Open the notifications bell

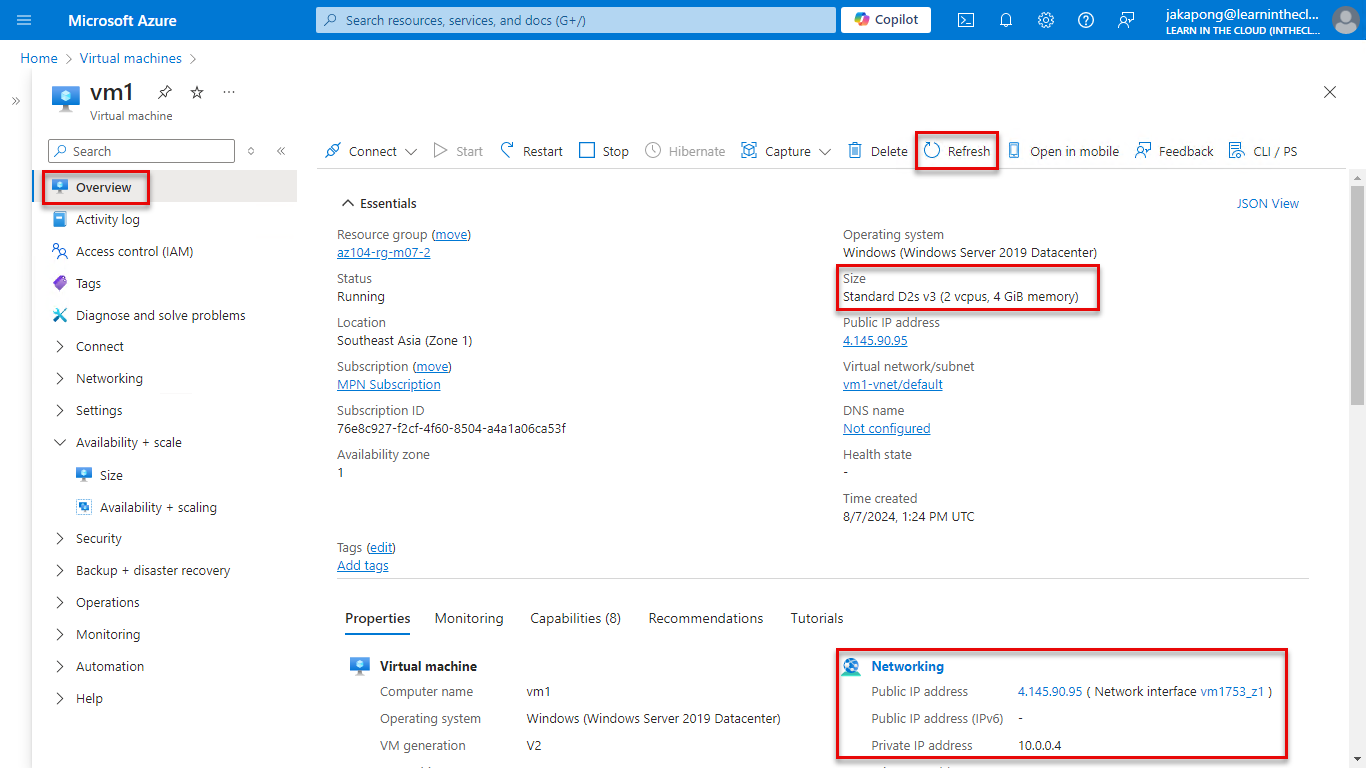click(x=1006, y=20)
